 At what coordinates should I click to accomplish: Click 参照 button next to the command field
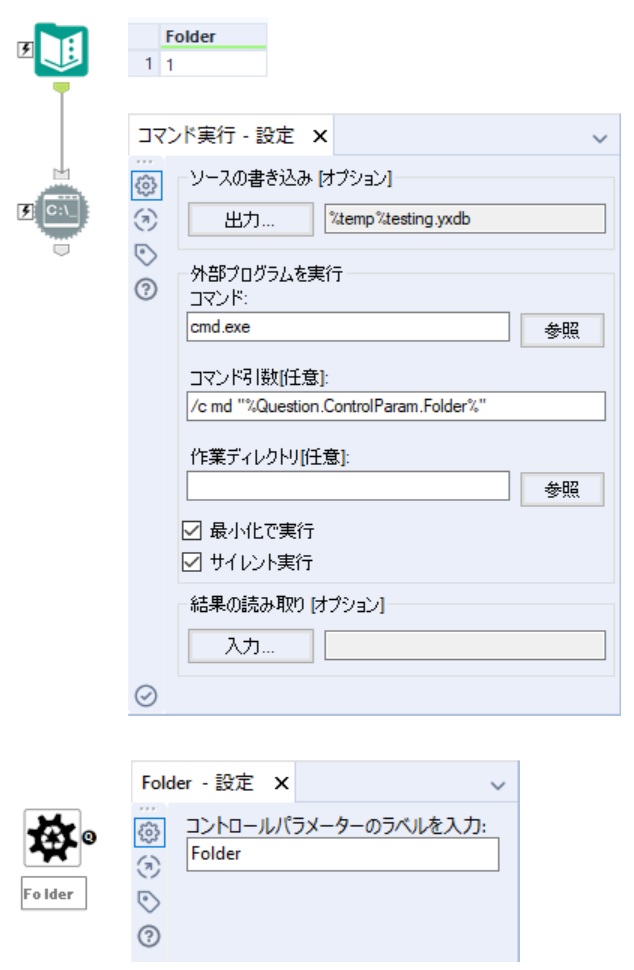(x=562, y=331)
